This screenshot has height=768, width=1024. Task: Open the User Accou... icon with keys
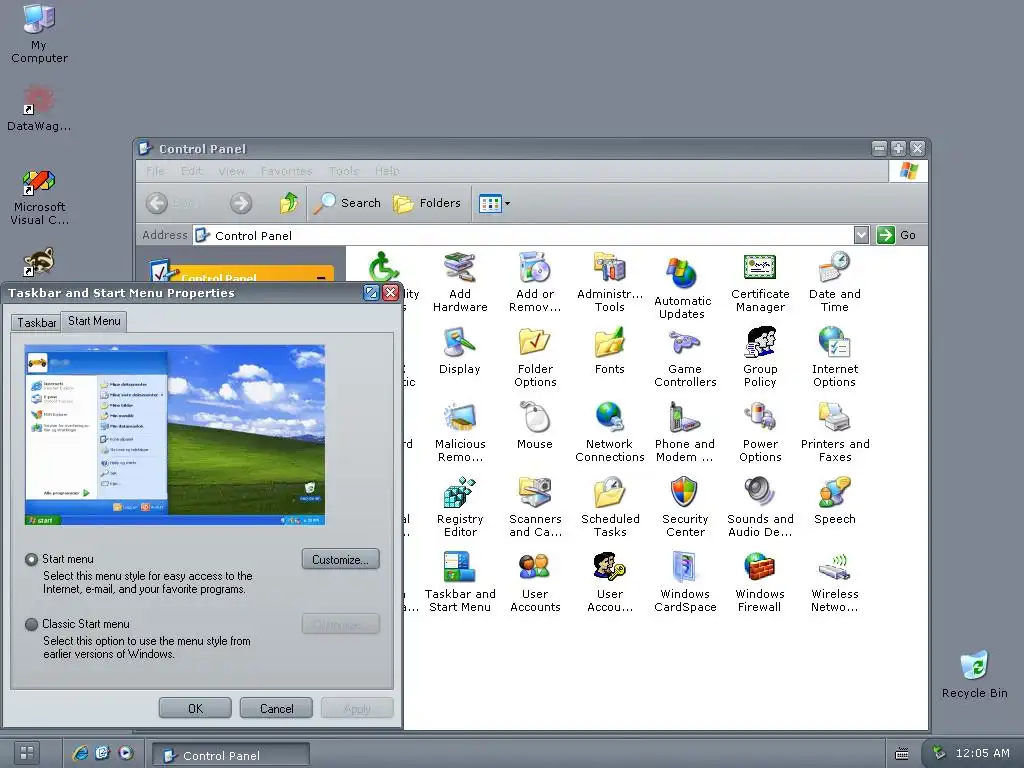(x=610, y=583)
